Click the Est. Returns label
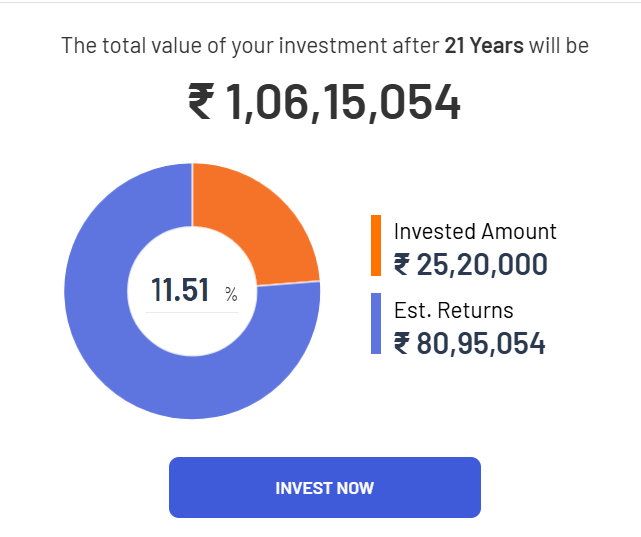Viewport: 641px width, 537px height. tap(453, 310)
